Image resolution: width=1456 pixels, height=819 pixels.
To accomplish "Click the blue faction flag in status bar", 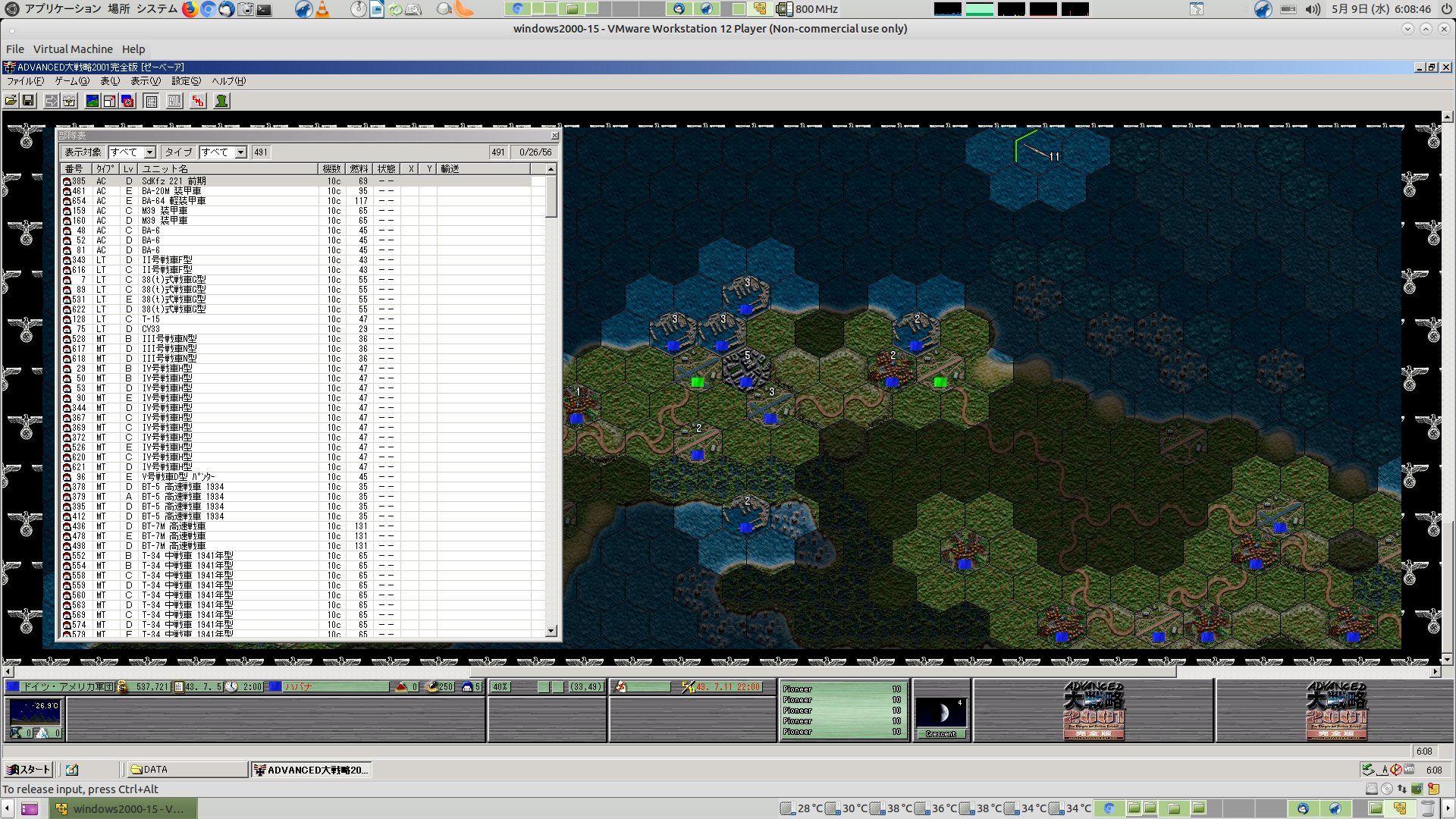I will click(13, 687).
